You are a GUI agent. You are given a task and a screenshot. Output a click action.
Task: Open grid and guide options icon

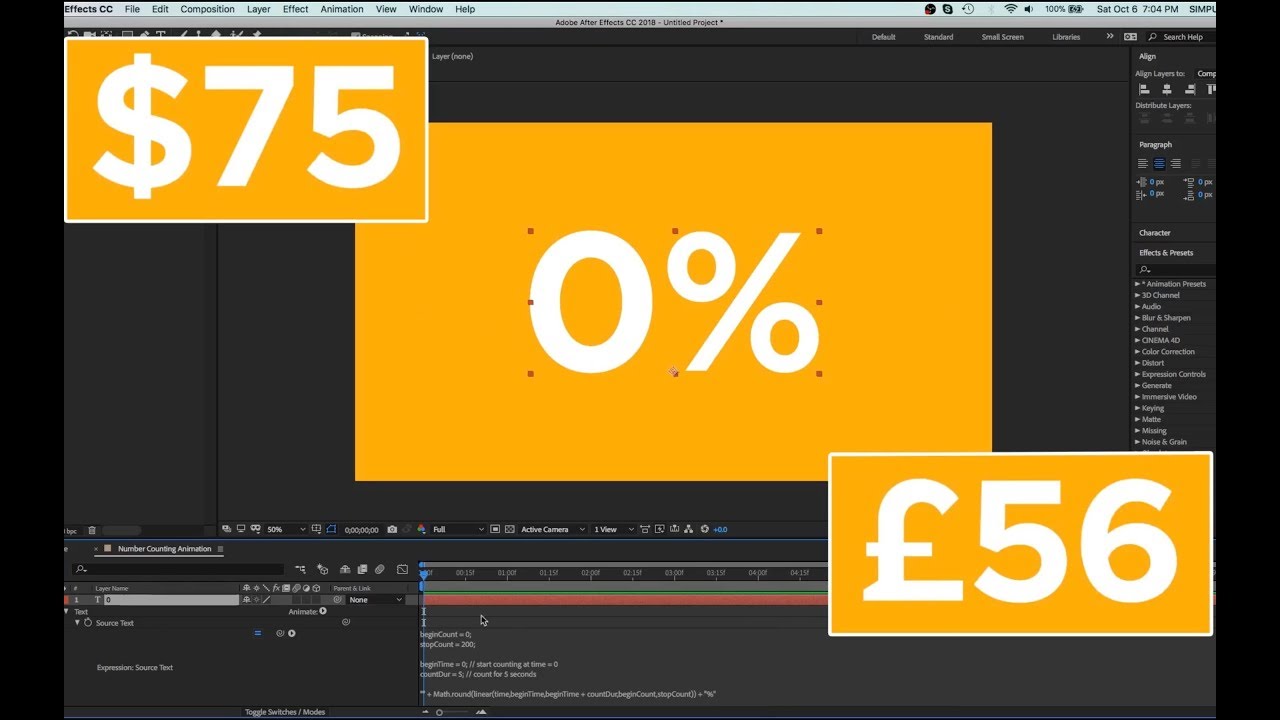(x=317, y=529)
